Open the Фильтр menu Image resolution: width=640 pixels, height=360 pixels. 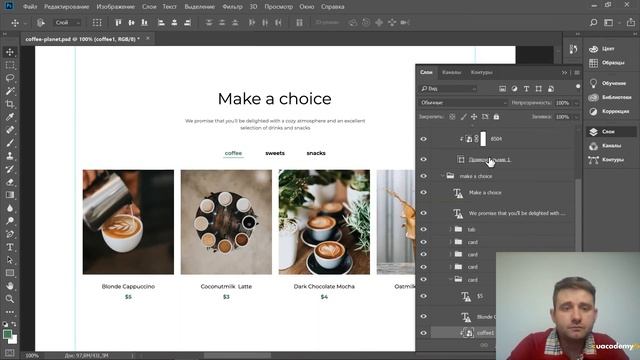[x=232, y=7]
